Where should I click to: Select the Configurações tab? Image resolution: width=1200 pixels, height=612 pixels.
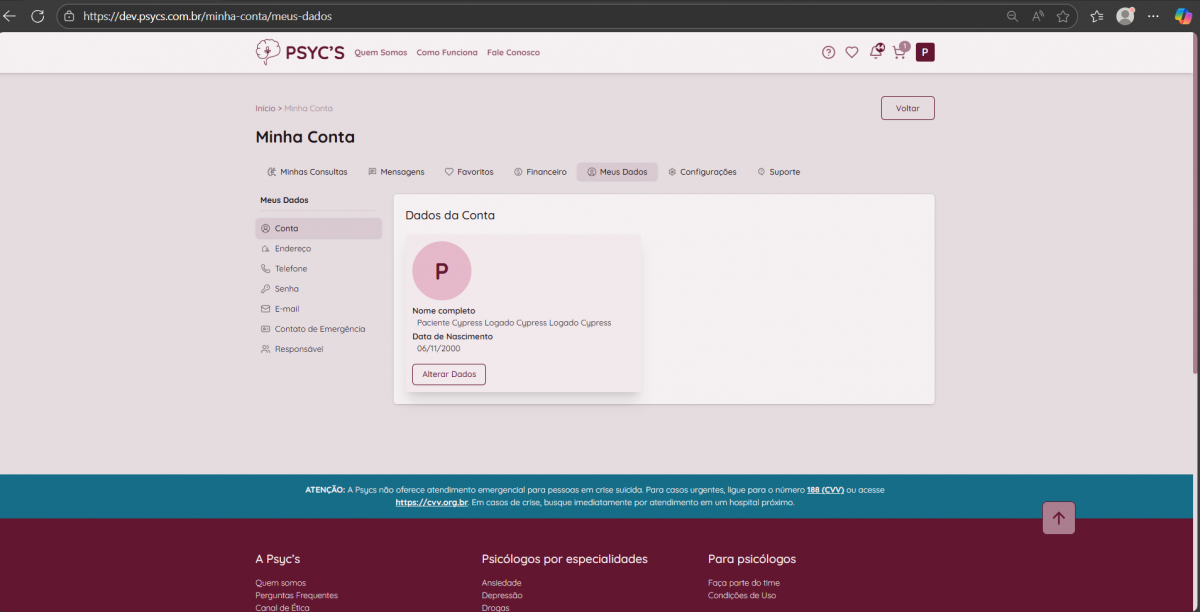point(702,172)
